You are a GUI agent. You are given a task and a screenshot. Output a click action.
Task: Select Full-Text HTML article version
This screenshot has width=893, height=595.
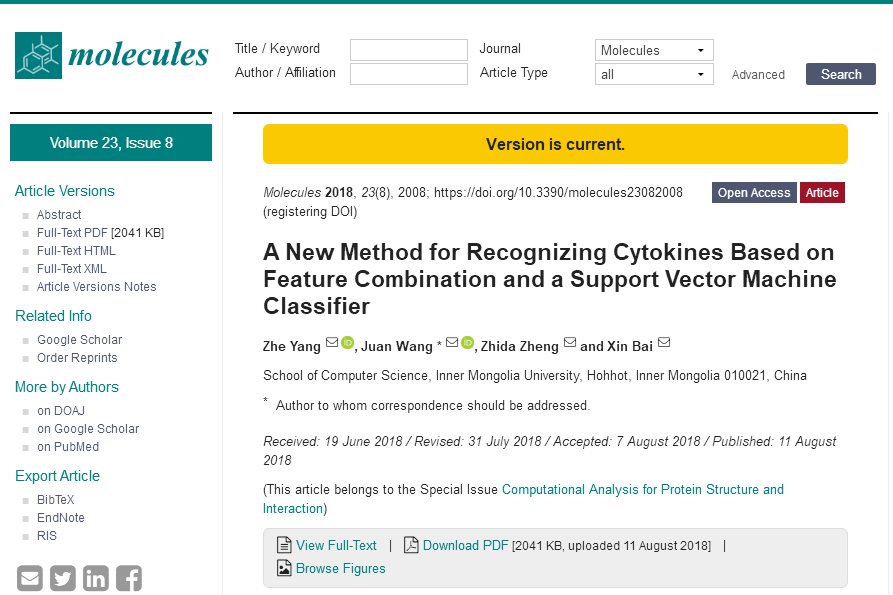coord(76,251)
